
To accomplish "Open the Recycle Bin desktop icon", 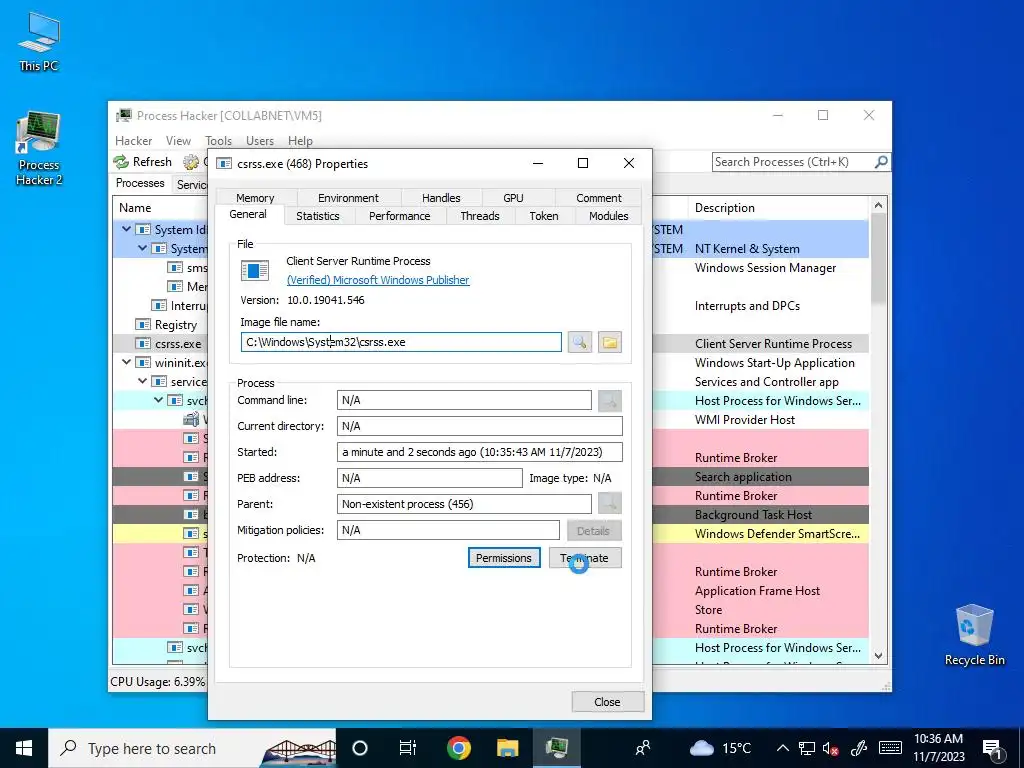I will point(974,635).
